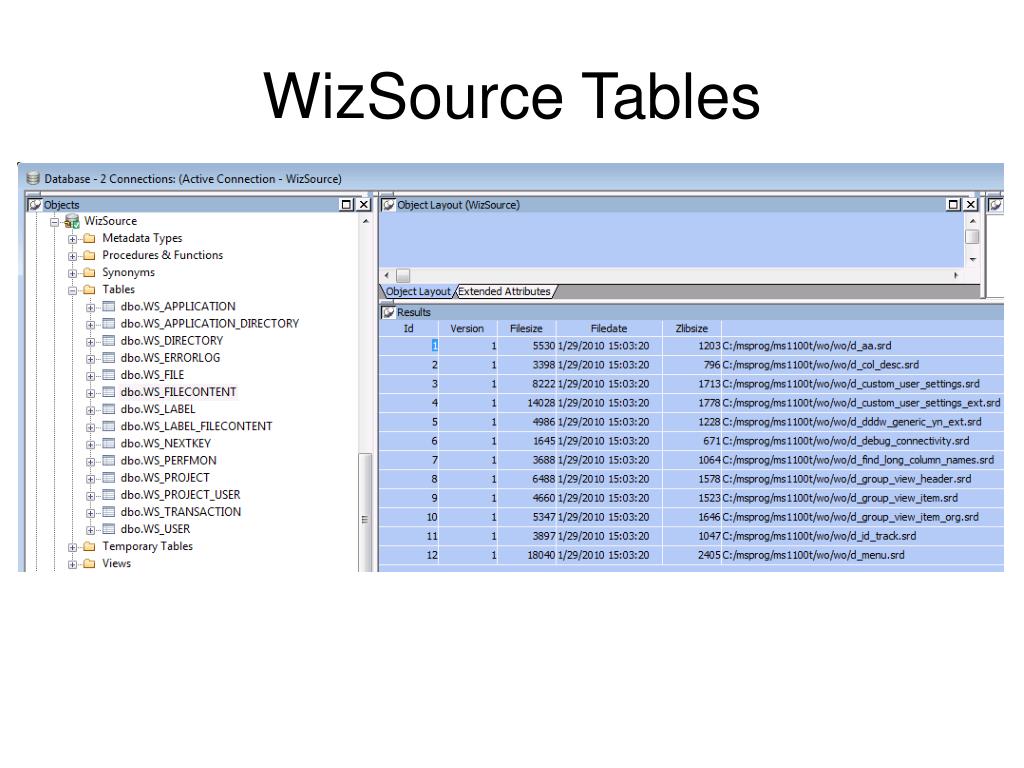The image size is (1024, 768).
Task: Click the Metadata Types folder icon
Action: click(89, 238)
